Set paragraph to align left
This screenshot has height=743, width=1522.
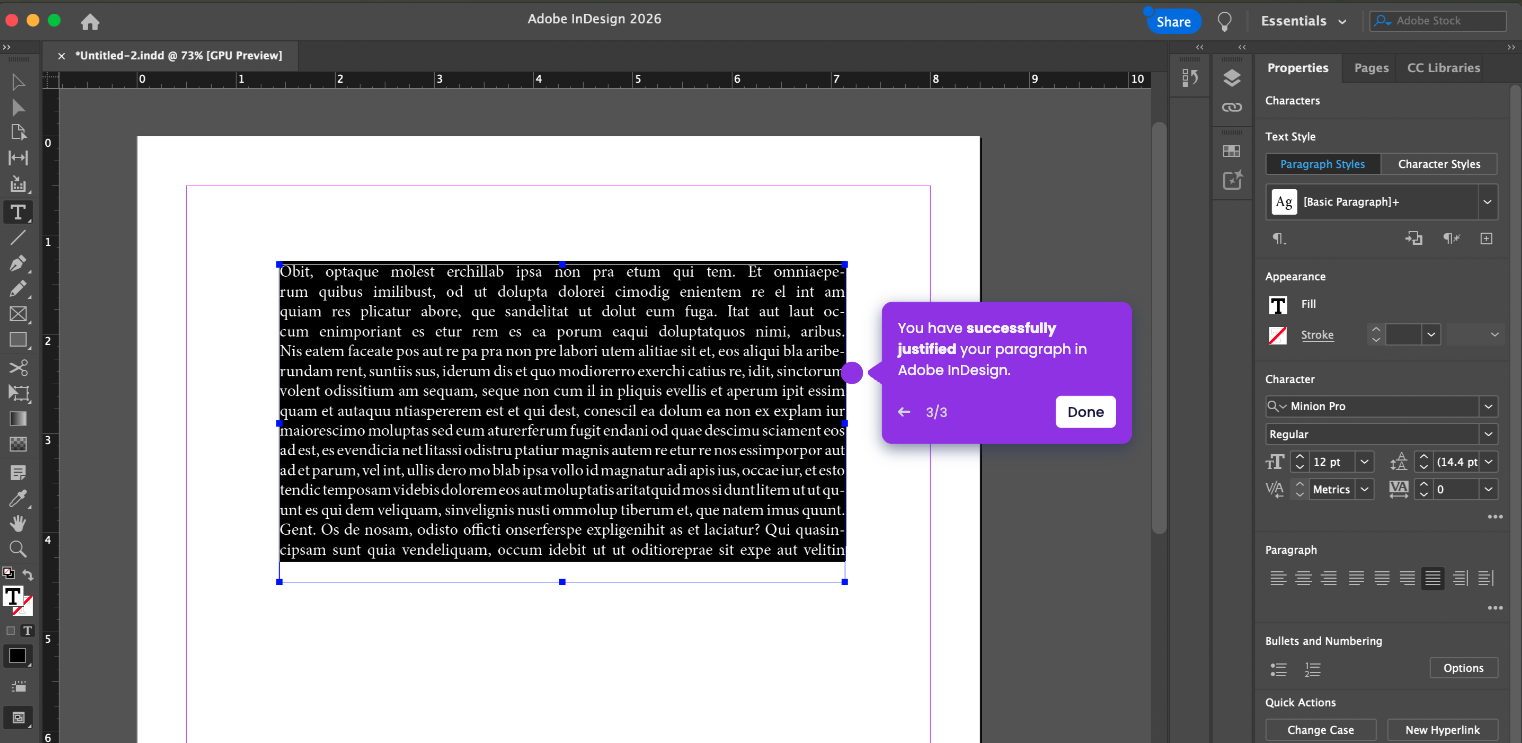(x=1278, y=578)
